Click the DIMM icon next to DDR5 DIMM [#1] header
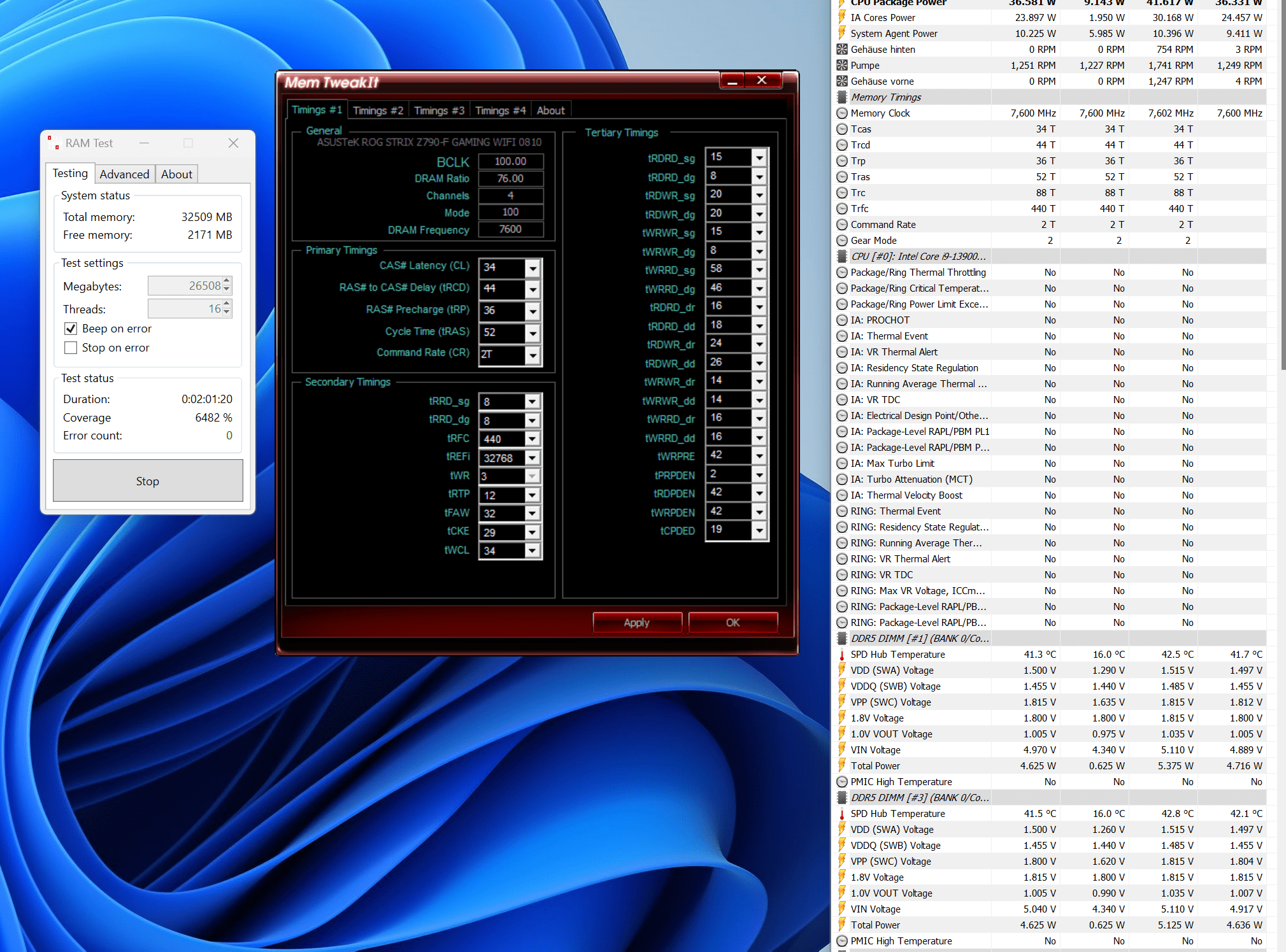 click(x=842, y=639)
